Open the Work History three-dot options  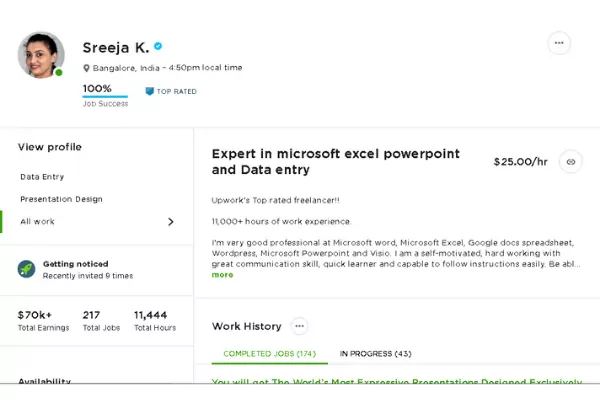(x=300, y=326)
